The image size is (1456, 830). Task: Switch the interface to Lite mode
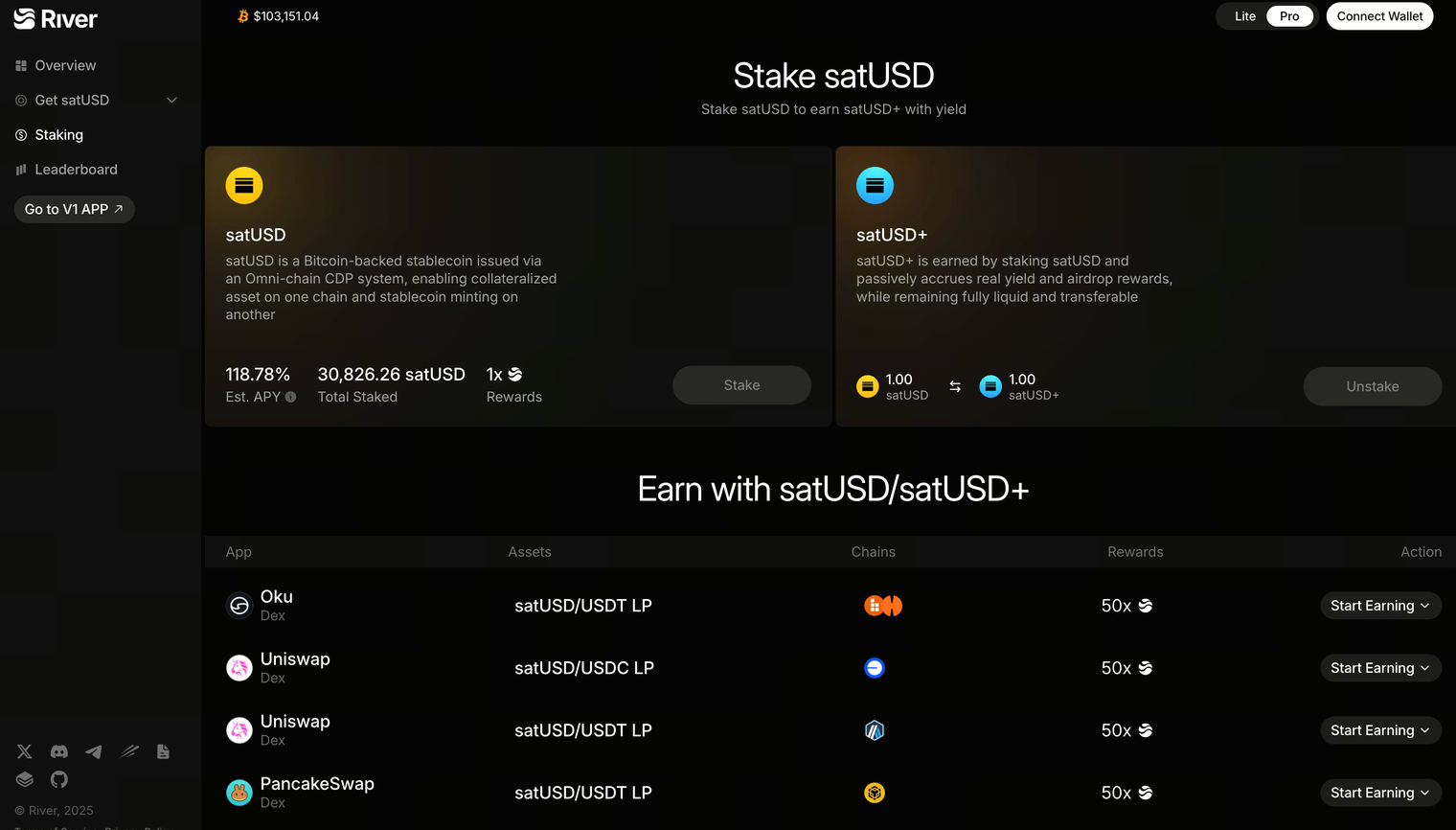pyautogui.click(x=1244, y=15)
